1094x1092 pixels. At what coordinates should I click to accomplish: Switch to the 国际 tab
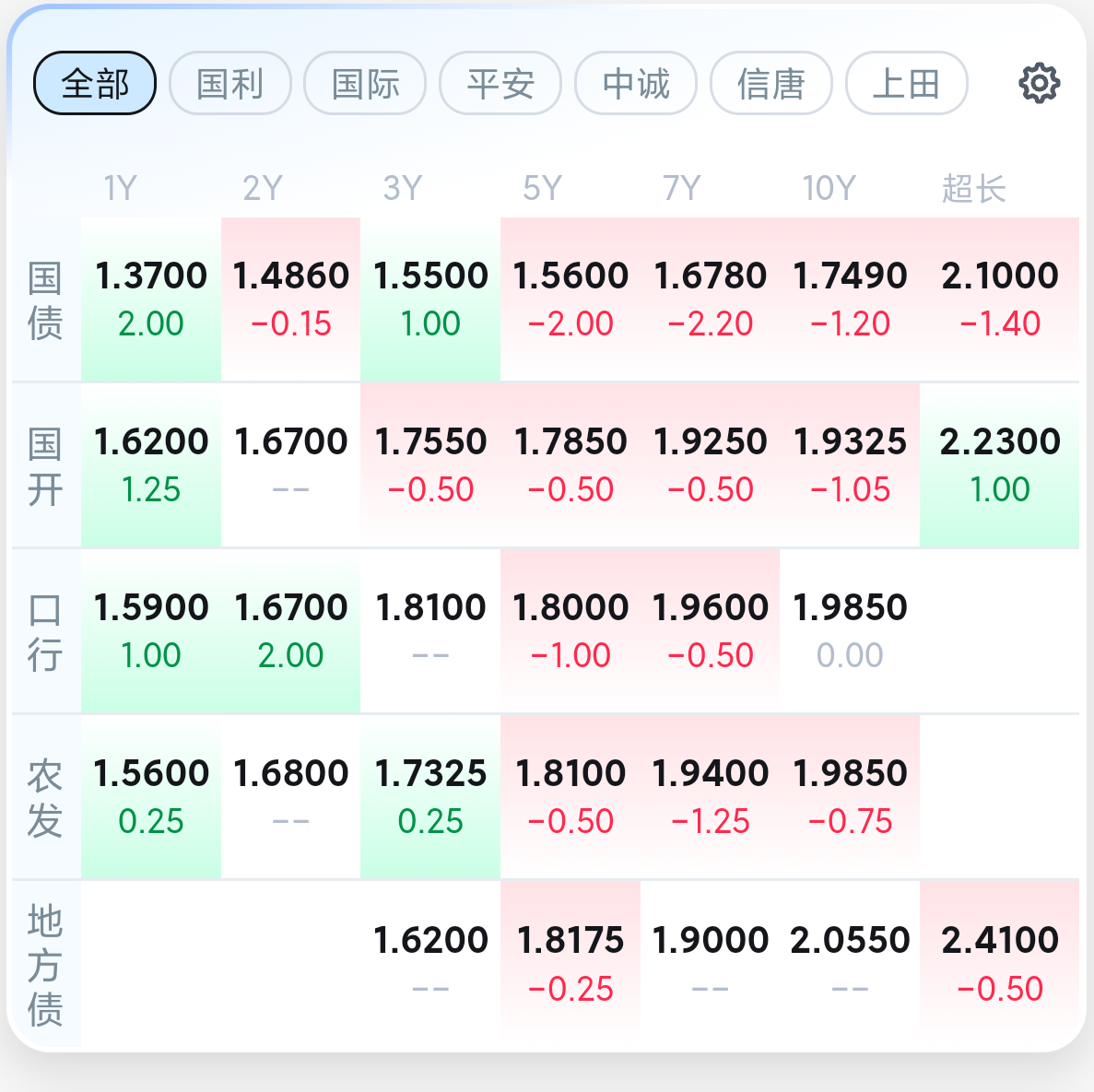[365, 83]
